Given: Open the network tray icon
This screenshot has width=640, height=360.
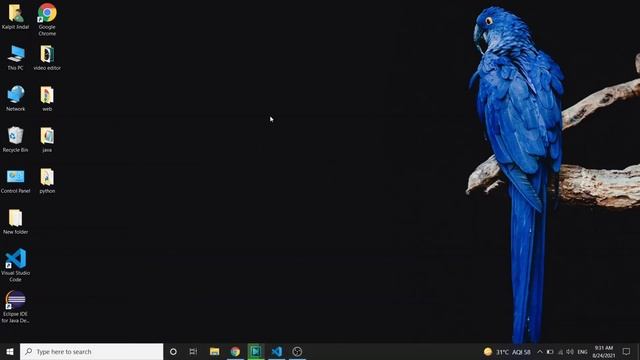Looking at the screenshot, I should [560, 352].
